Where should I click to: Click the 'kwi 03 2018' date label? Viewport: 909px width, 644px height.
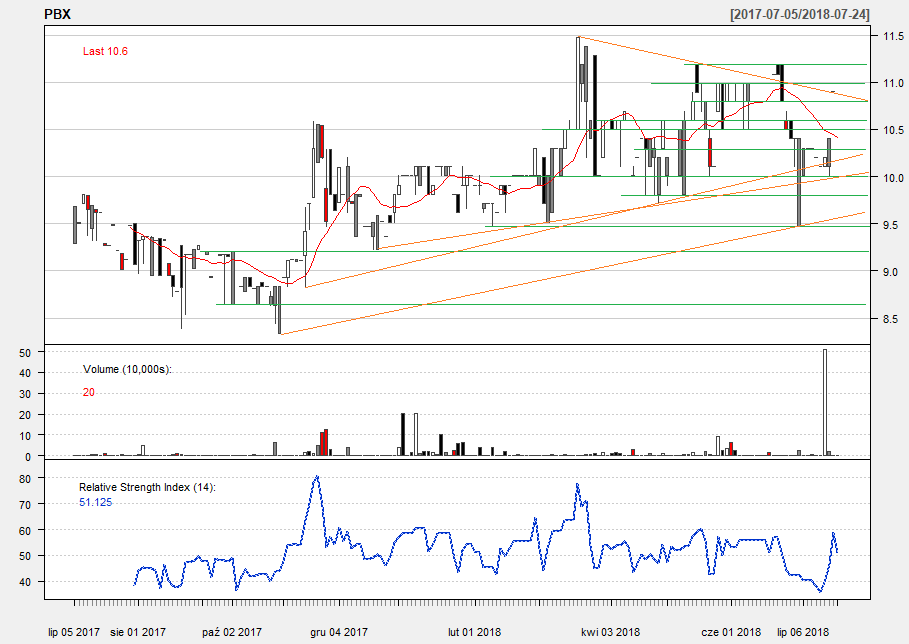coord(610,632)
